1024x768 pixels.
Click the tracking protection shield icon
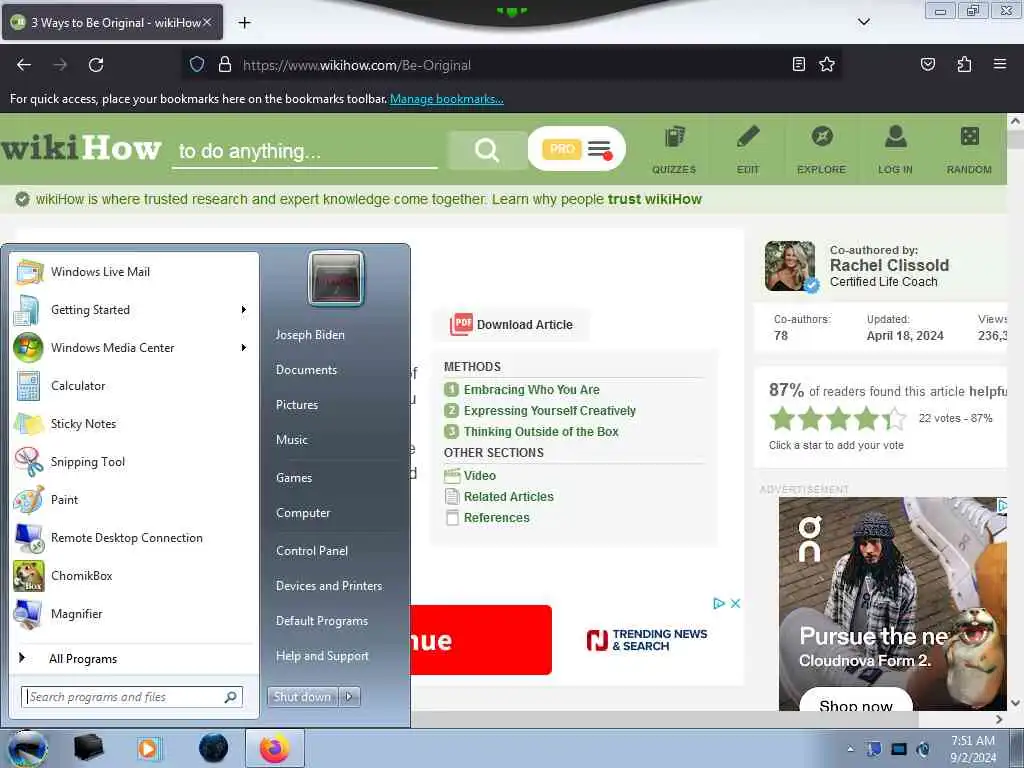point(197,65)
